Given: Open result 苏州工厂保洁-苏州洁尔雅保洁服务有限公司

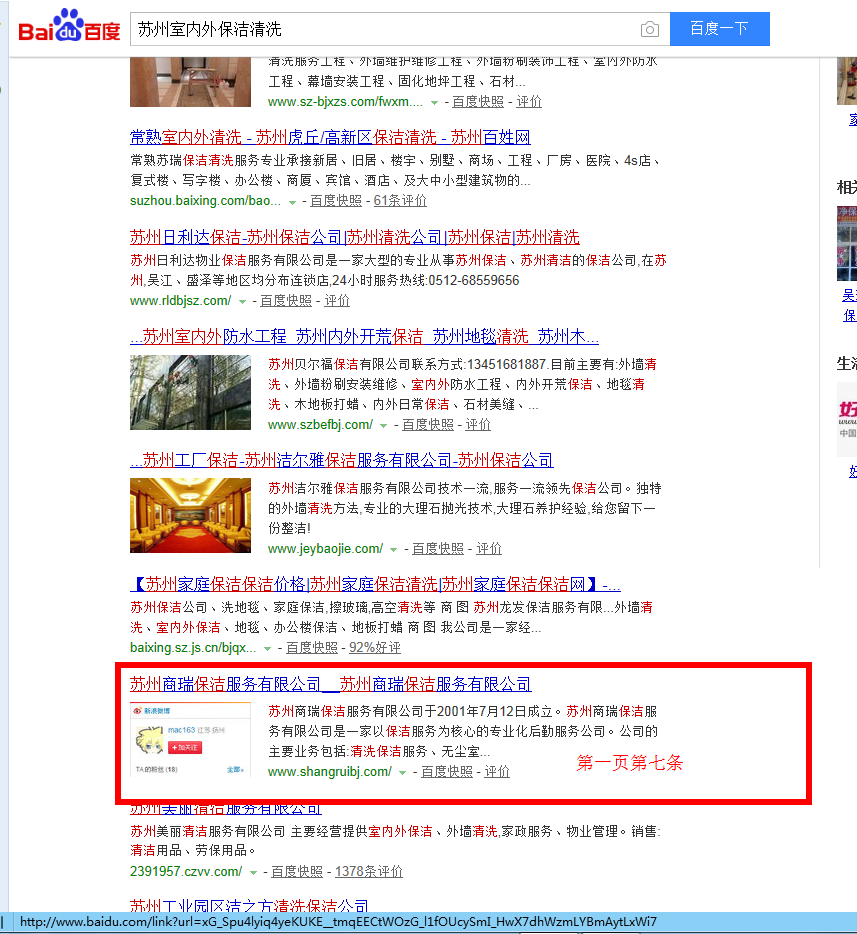Looking at the screenshot, I should (341, 460).
